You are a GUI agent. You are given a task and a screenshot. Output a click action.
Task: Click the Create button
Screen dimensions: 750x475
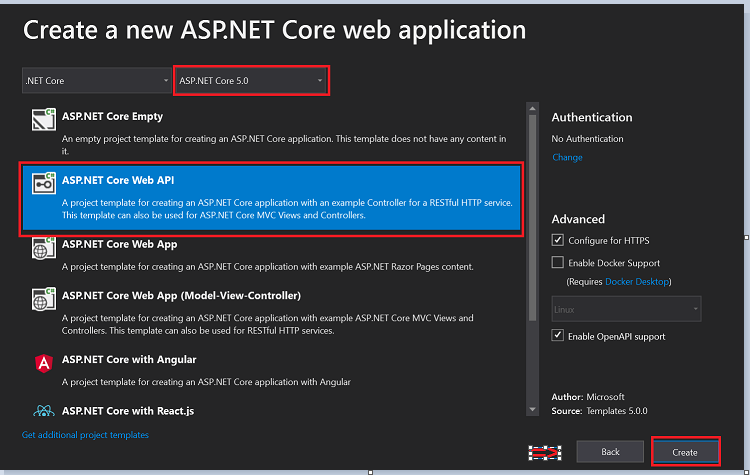pos(685,452)
